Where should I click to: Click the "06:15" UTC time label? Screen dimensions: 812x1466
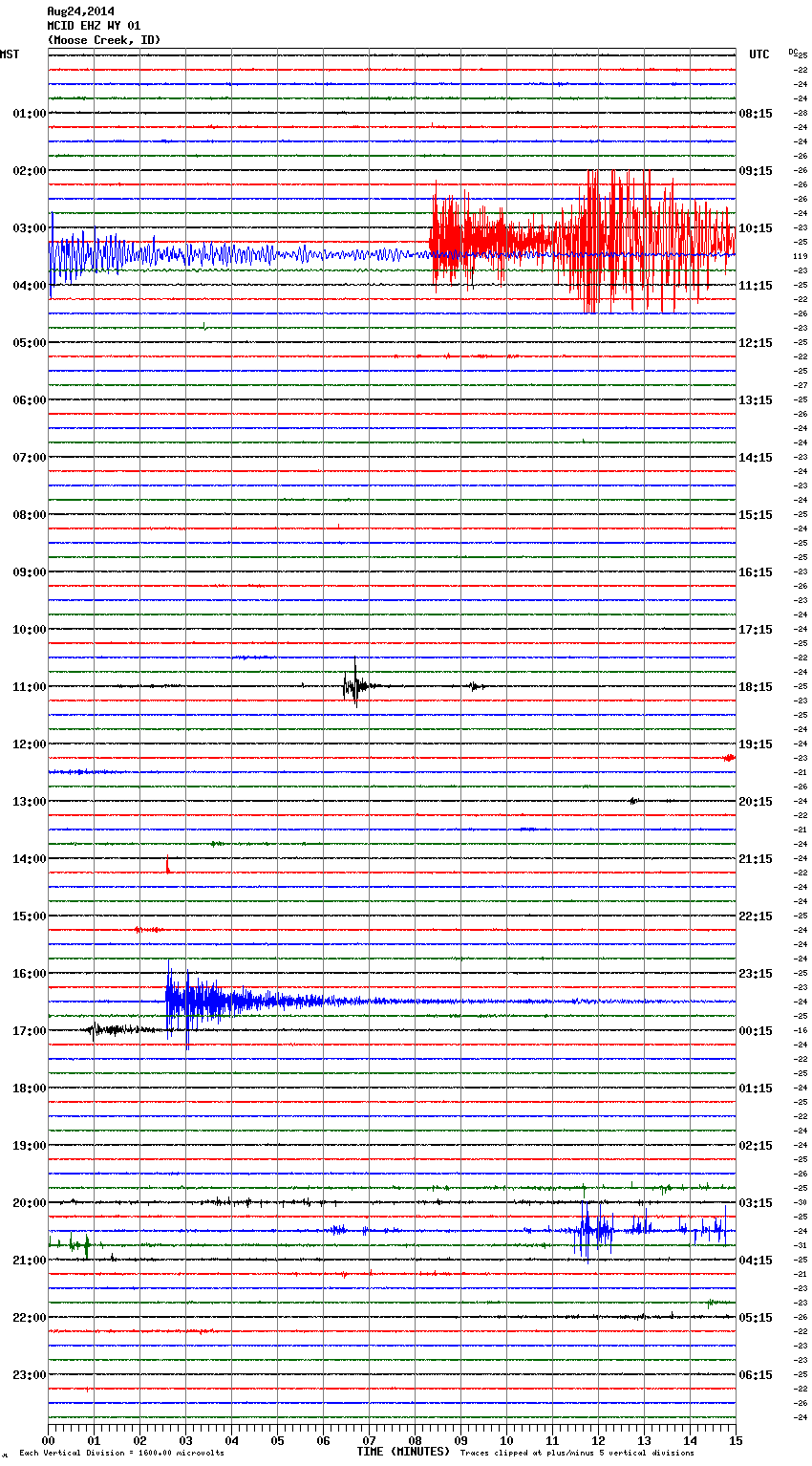coord(756,1374)
